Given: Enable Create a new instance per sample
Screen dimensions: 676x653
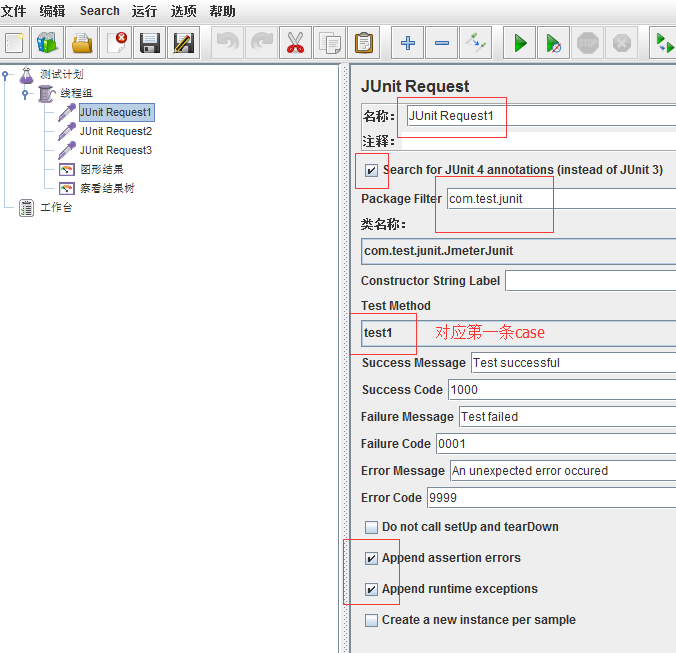Looking at the screenshot, I should (371, 620).
